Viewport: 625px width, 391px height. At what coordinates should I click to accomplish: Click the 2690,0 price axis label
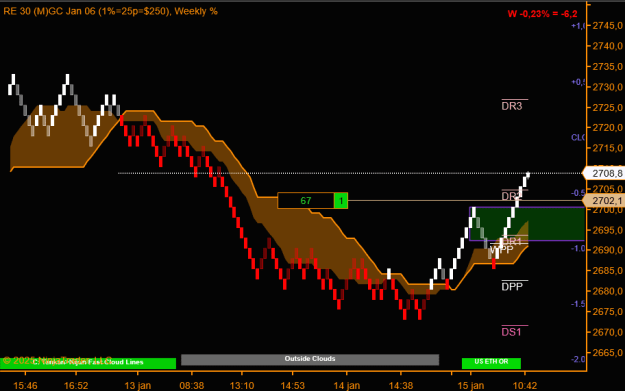click(x=607, y=250)
